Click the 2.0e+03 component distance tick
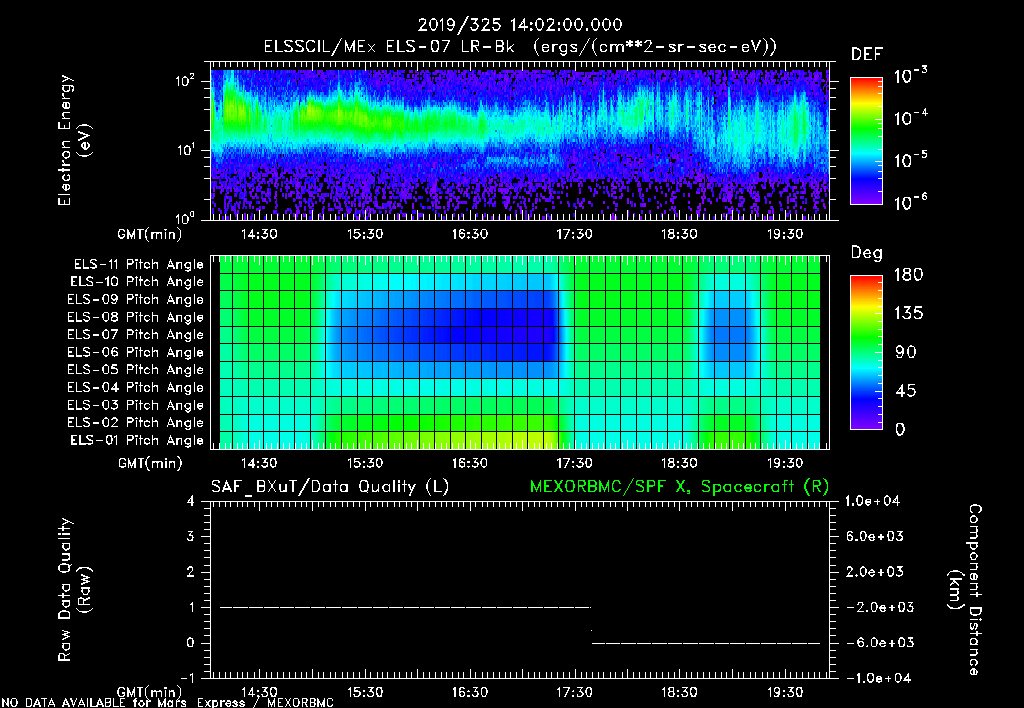The height and width of the screenshot is (708, 1024). (x=875, y=571)
